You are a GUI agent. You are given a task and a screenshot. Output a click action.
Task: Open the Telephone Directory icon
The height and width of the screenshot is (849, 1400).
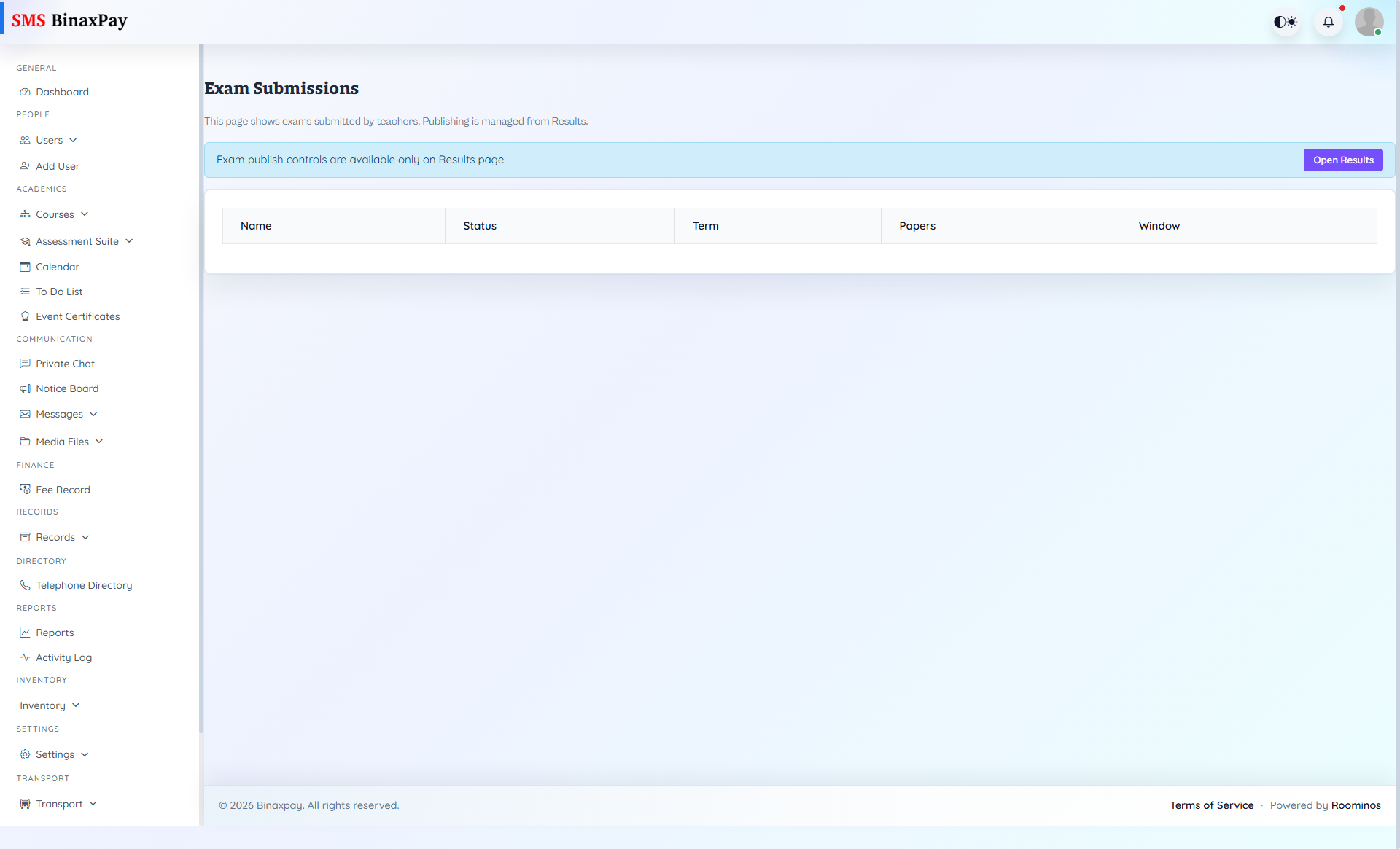[26, 585]
